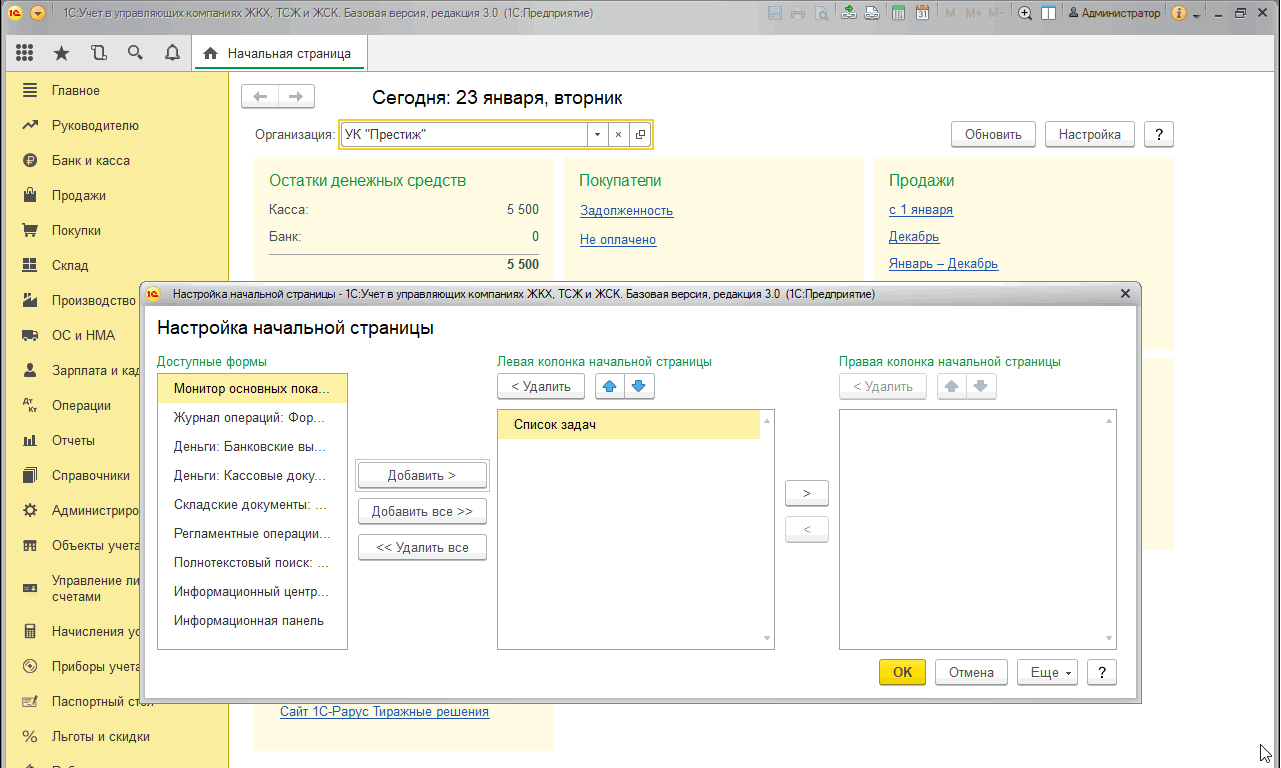Click the Save diskette icon in title bar
The image size is (1281, 768).
pos(775,13)
